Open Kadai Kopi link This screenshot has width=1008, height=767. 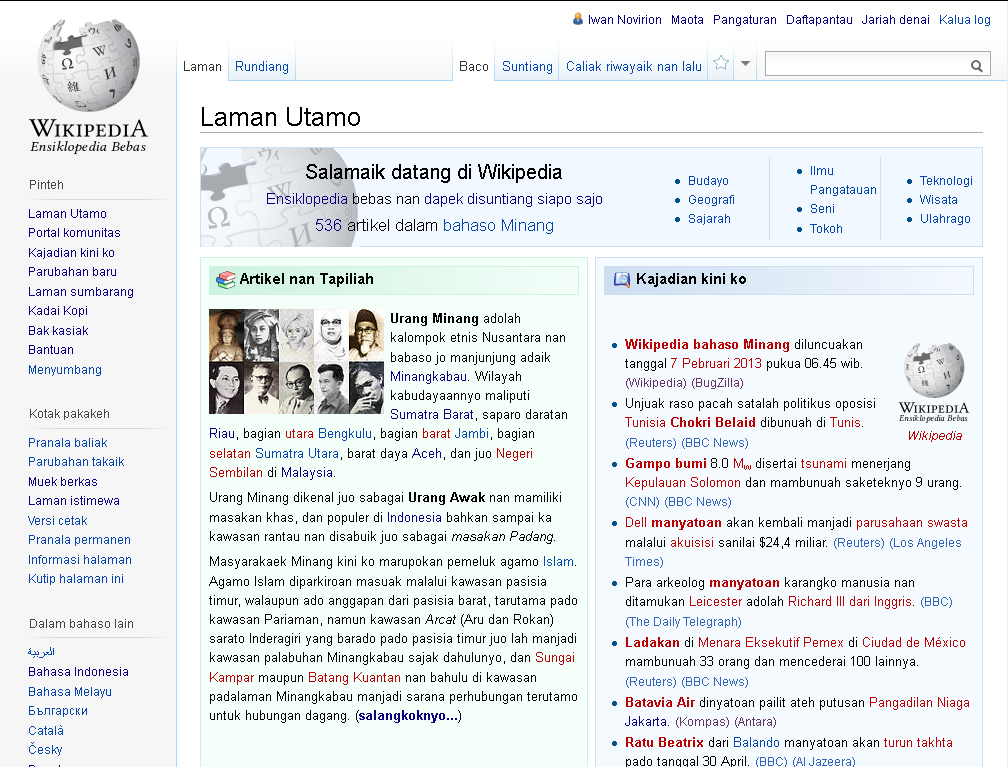pos(57,311)
